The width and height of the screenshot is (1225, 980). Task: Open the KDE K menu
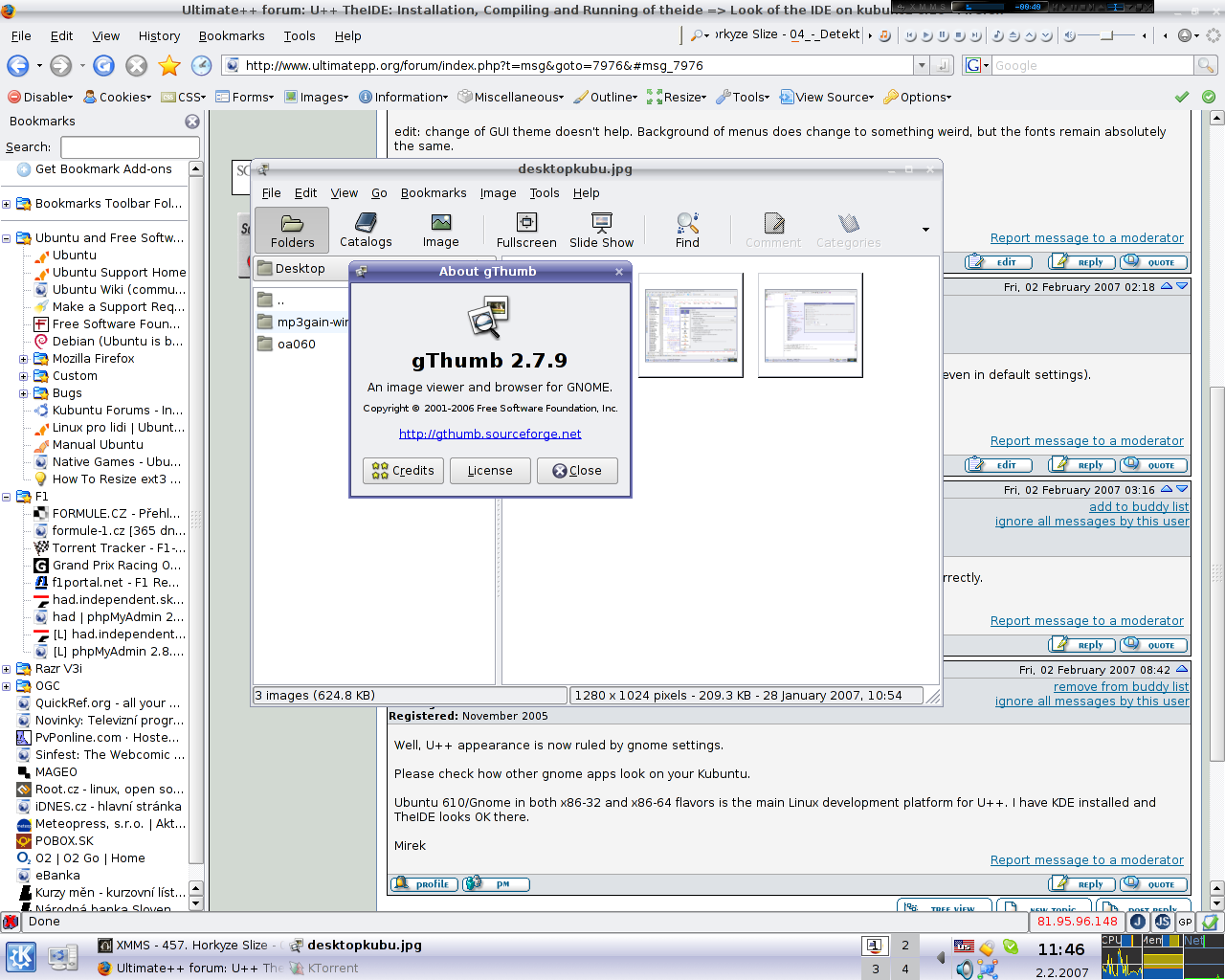click(21, 956)
